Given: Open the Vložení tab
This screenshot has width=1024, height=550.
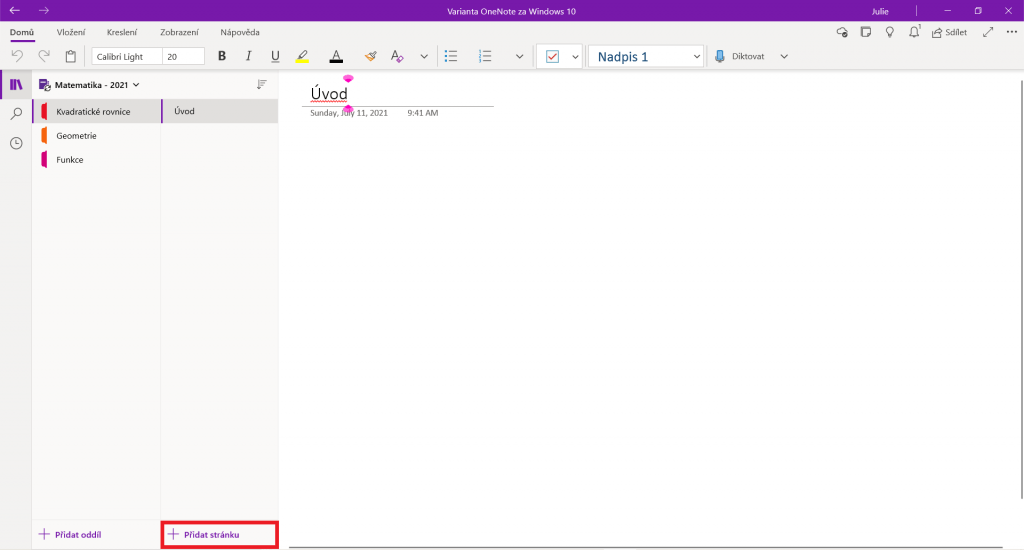Looking at the screenshot, I should coord(71,32).
